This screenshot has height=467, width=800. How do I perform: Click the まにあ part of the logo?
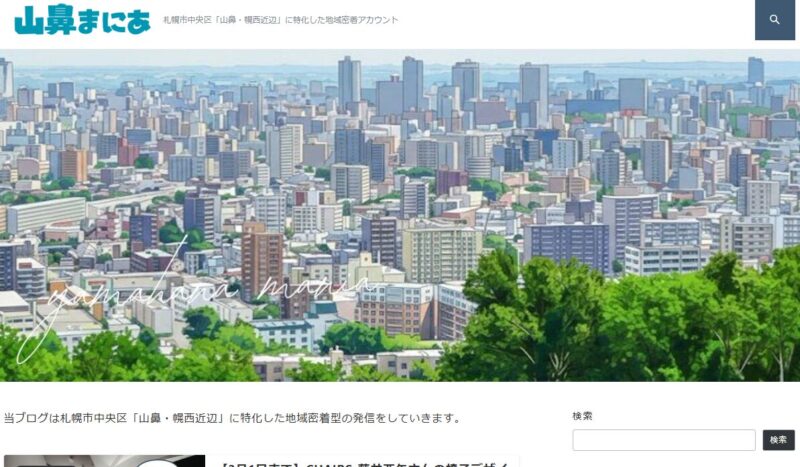pyautogui.click(x=114, y=21)
